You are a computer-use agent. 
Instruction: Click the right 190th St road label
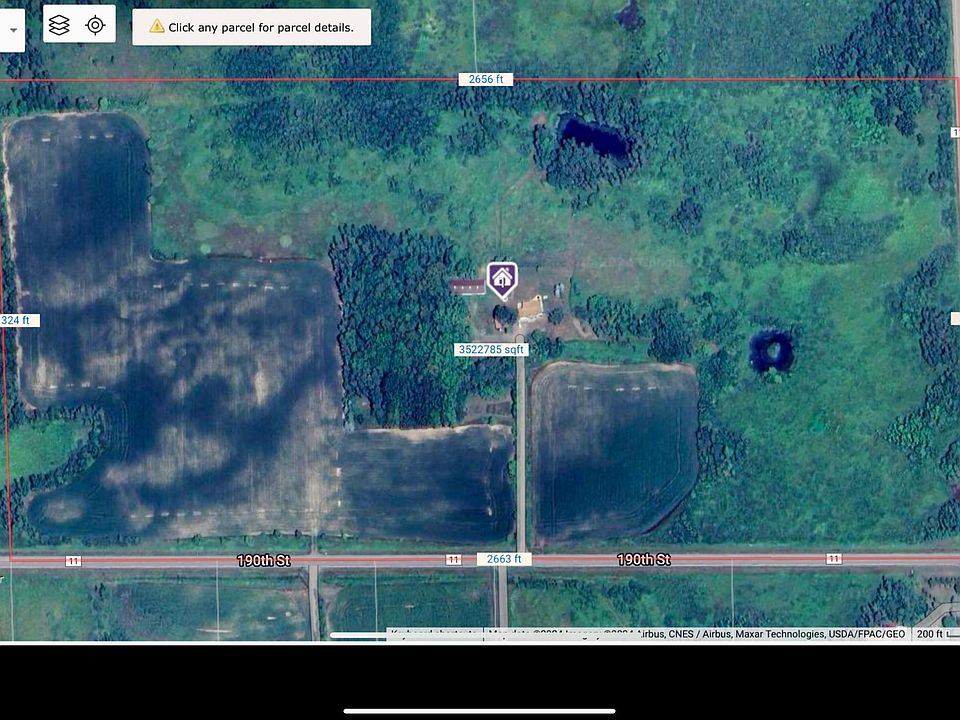click(642, 560)
